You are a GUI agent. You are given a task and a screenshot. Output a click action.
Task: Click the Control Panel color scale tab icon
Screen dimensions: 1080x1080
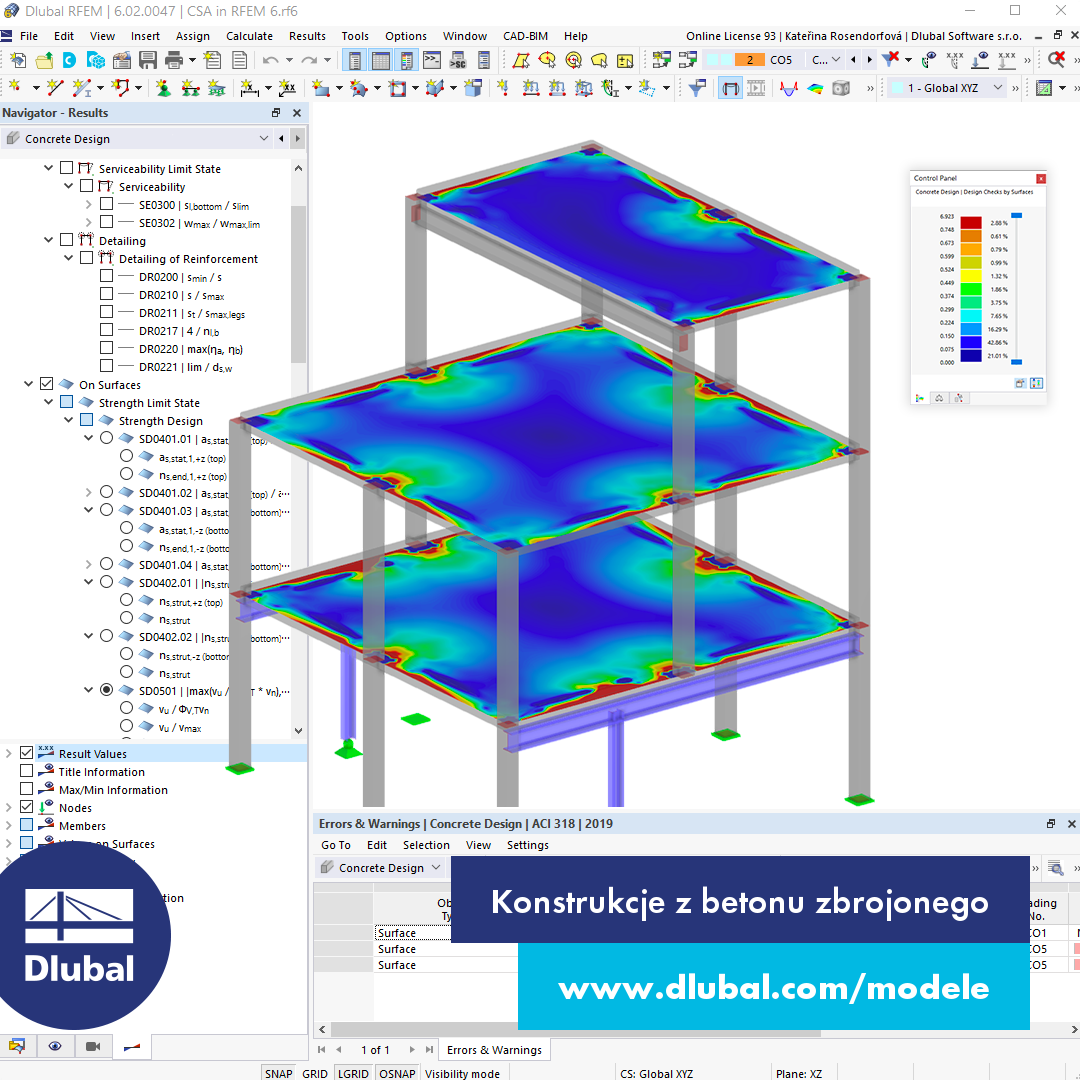(x=920, y=398)
